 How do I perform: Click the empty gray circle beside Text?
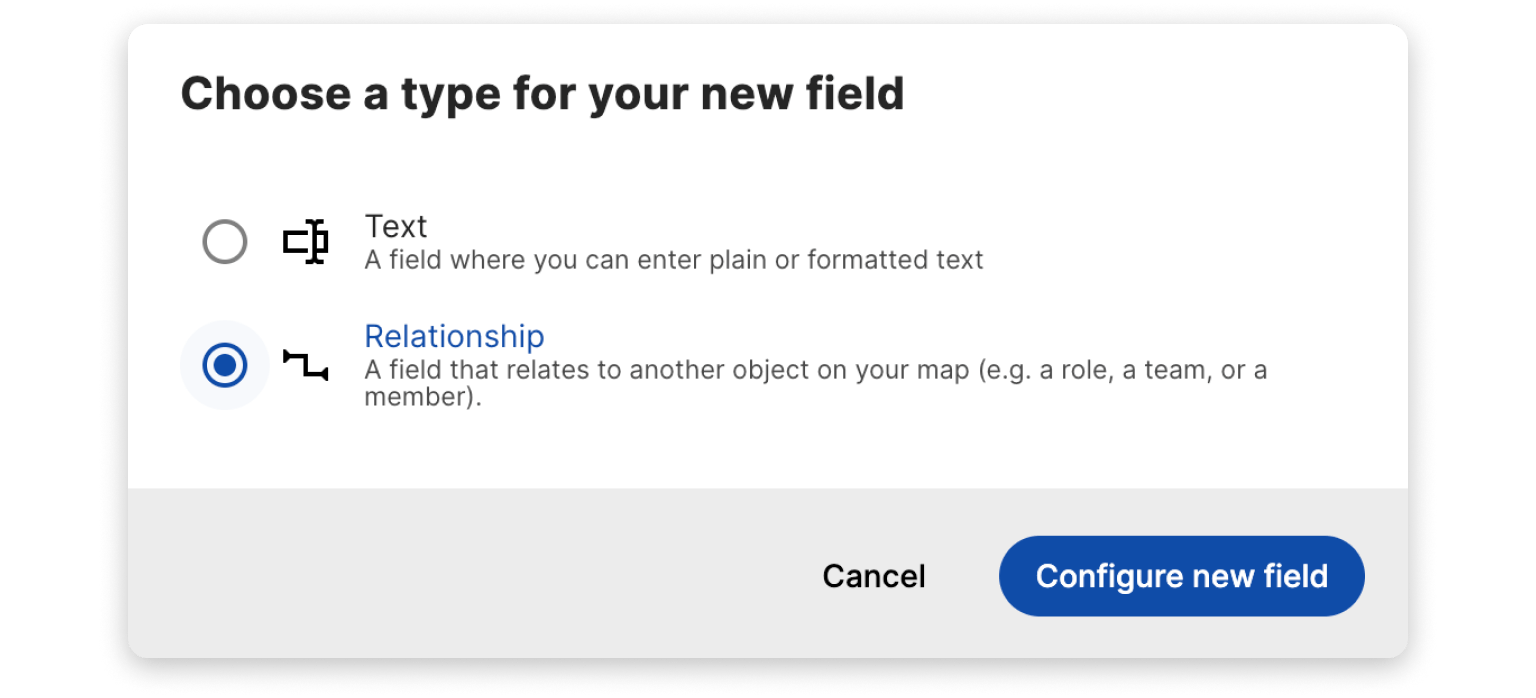[224, 242]
